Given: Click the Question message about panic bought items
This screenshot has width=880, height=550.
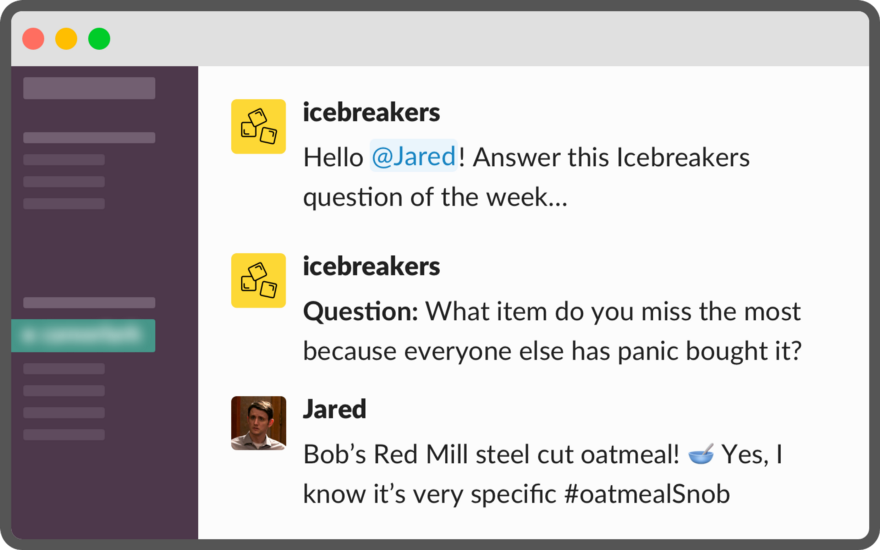Looking at the screenshot, I should [x=552, y=331].
